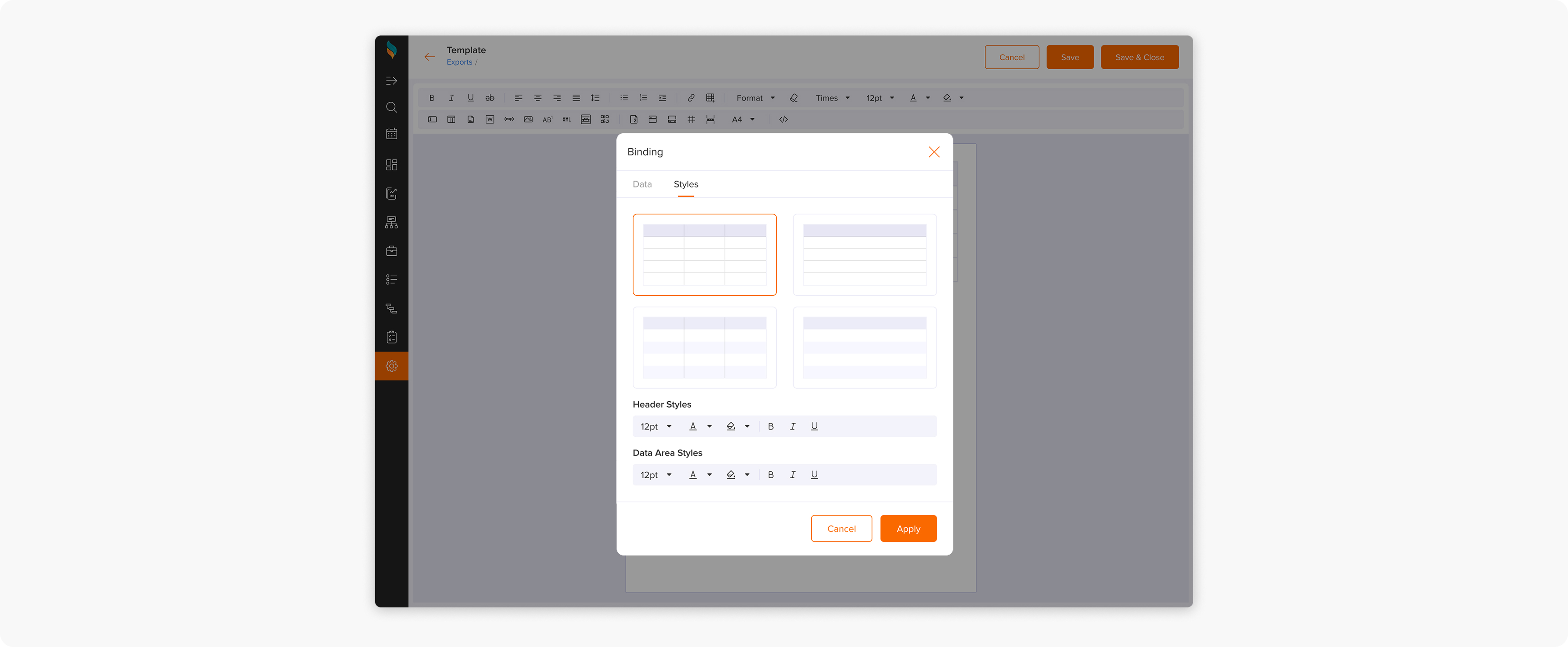Insert expression (exp) from toolbar

coord(509,120)
